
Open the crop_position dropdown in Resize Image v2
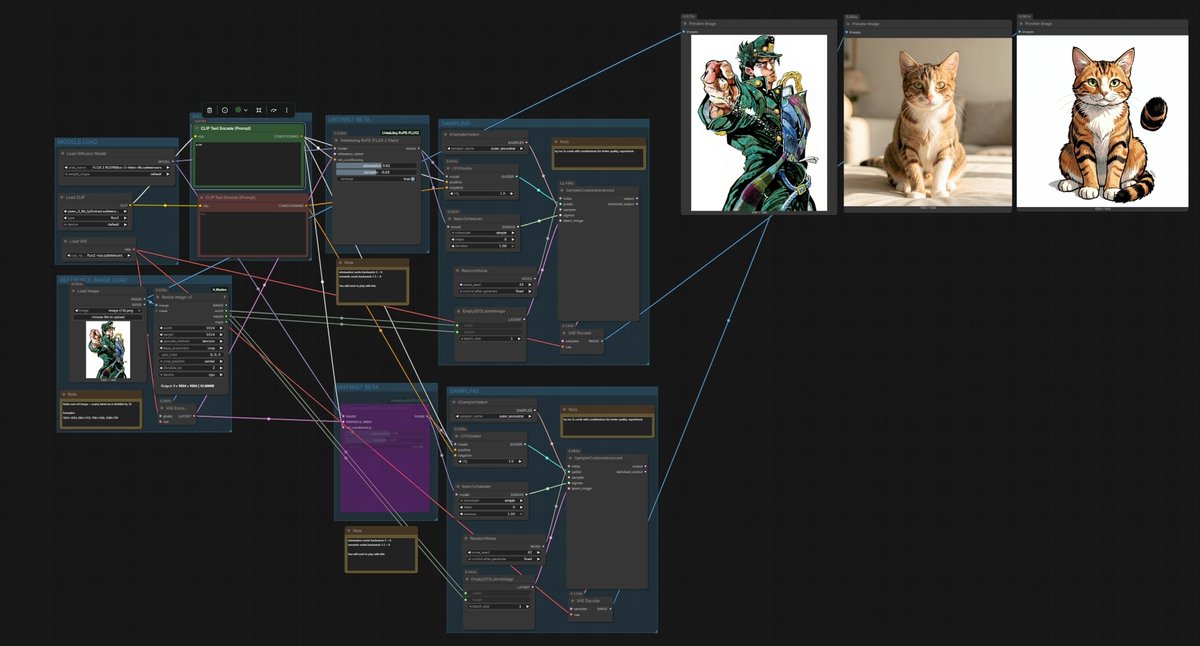click(189, 361)
